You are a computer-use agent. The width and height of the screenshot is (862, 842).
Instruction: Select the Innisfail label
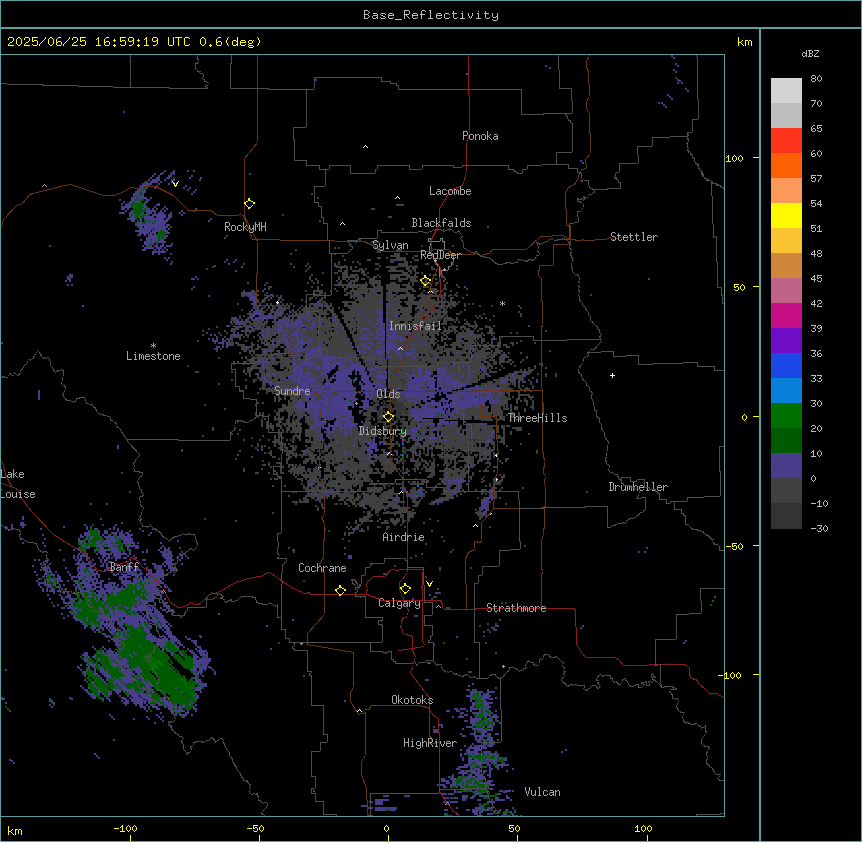[x=415, y=326]
